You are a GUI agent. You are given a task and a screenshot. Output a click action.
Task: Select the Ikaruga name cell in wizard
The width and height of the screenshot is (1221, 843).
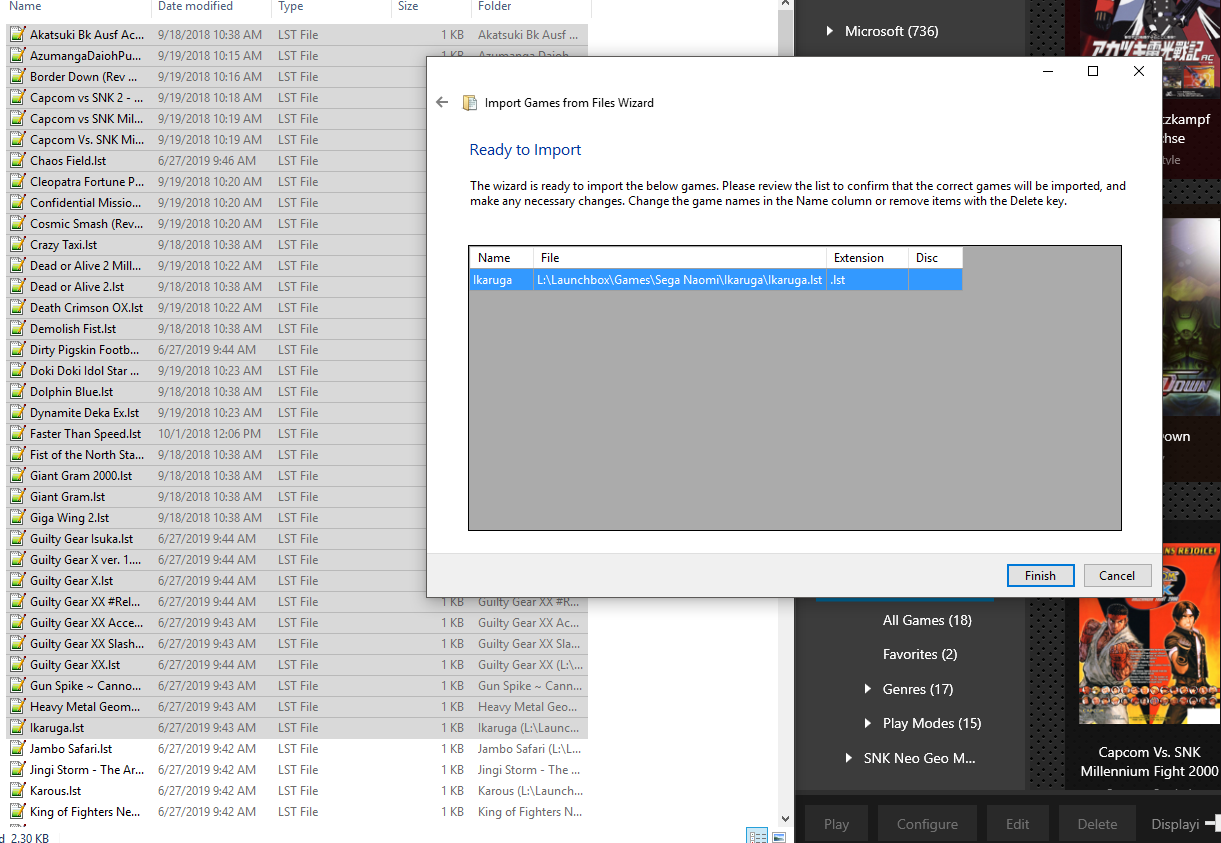[x=501, y=280]
